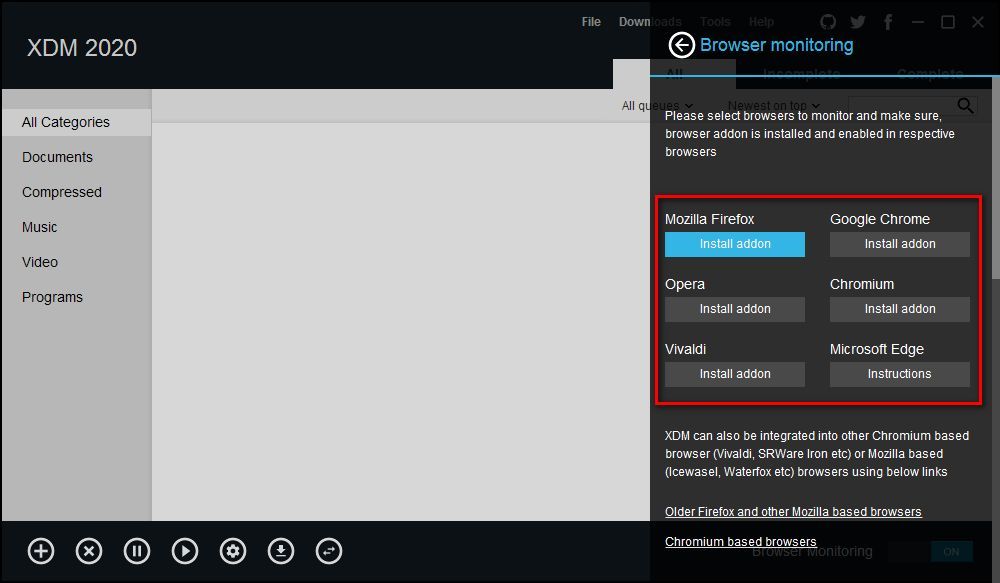Open Instructions for Microsoft Edge
The image size is (1000, 583).
click(x=899, y=374)
